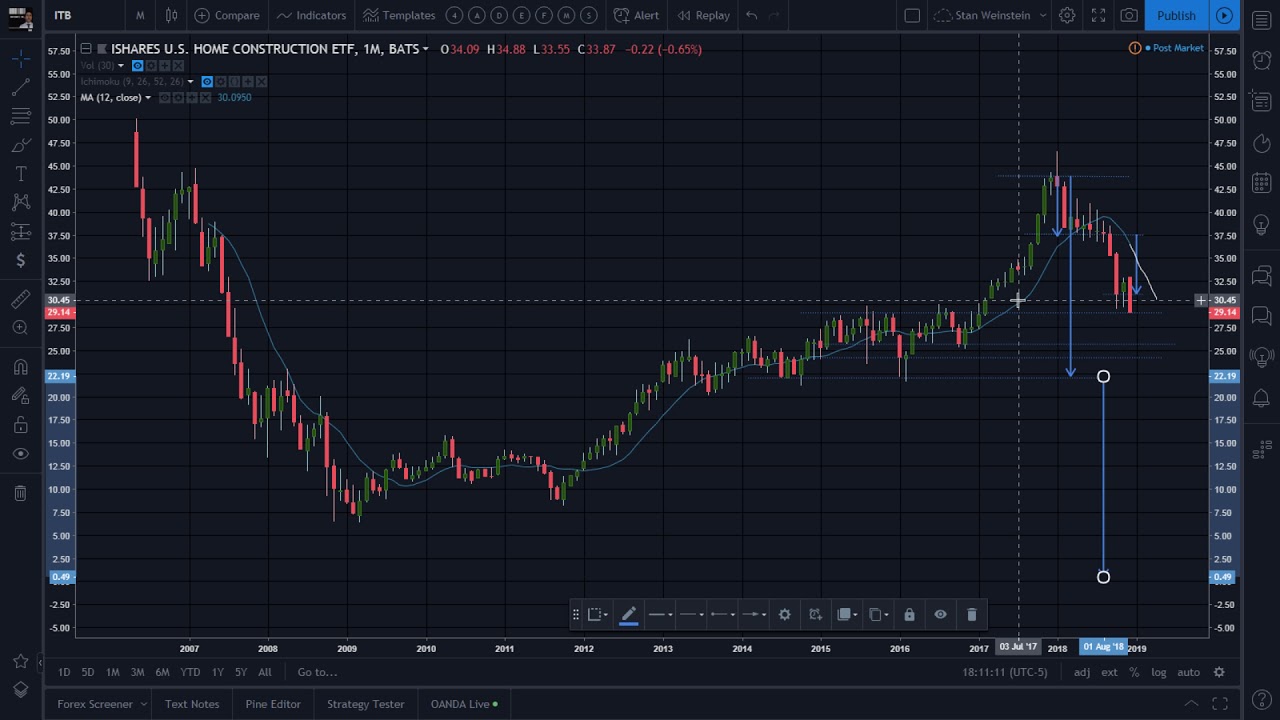This screenshot has width=1280, height=720.
Task: Hide the selected drawing with eye icon
Action: click(x=940, y=614)
